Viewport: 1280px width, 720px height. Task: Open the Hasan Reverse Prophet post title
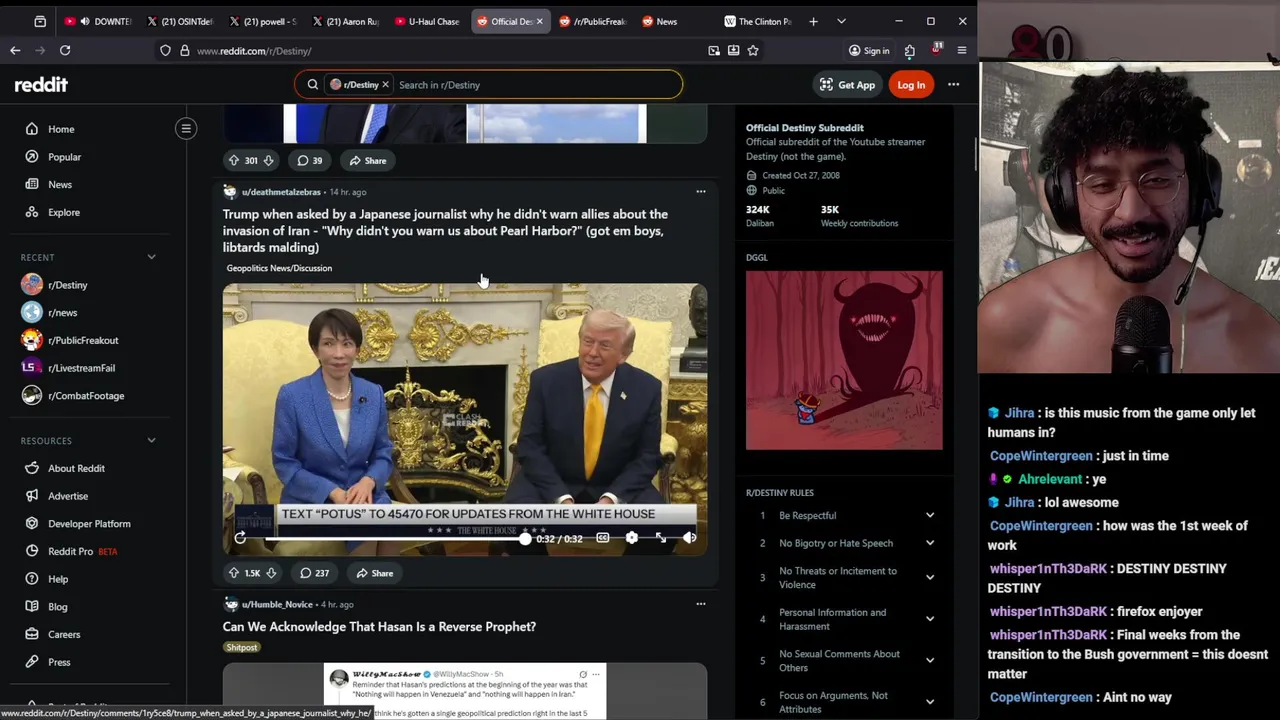pyautogui.click(x=379, y=627)
